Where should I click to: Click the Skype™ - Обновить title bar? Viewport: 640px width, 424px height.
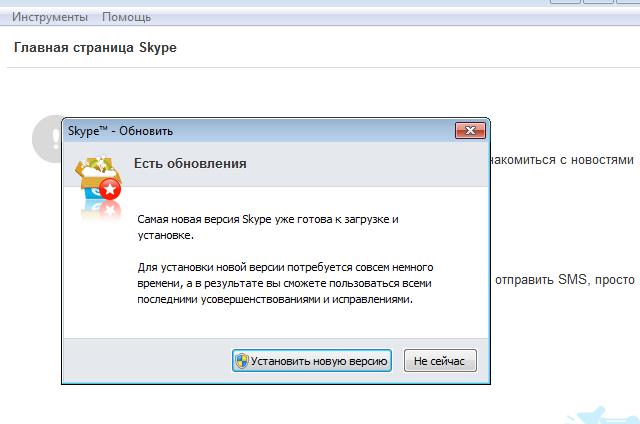point(250,130)
